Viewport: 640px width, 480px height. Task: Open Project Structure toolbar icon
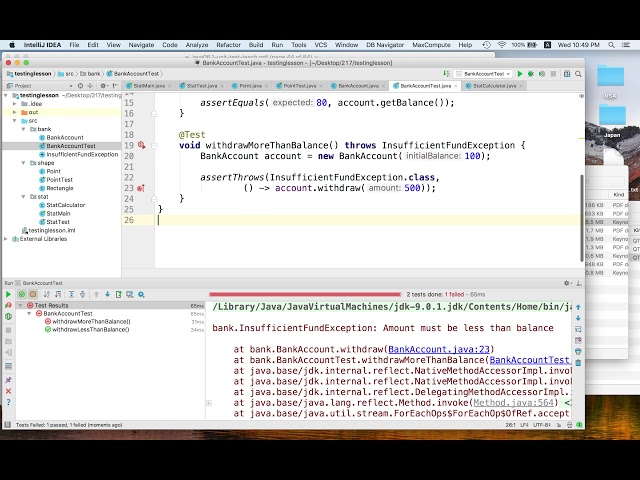point(567,74)
